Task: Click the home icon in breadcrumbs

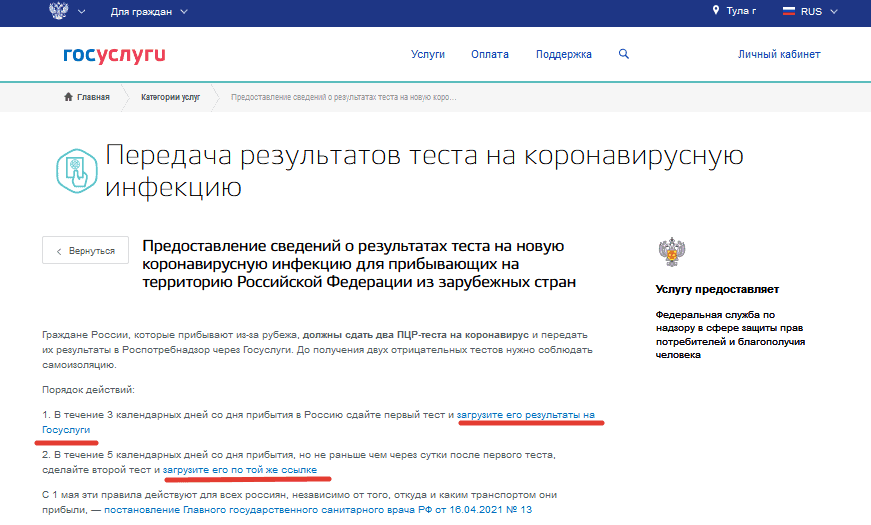Action: (68, 97)
